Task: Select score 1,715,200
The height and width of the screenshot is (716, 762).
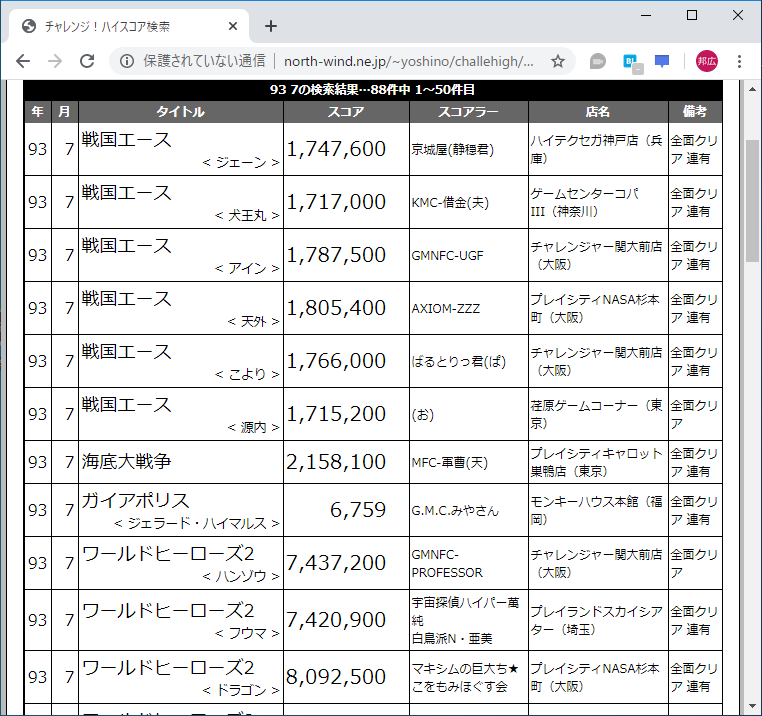Action: [336, 414]
